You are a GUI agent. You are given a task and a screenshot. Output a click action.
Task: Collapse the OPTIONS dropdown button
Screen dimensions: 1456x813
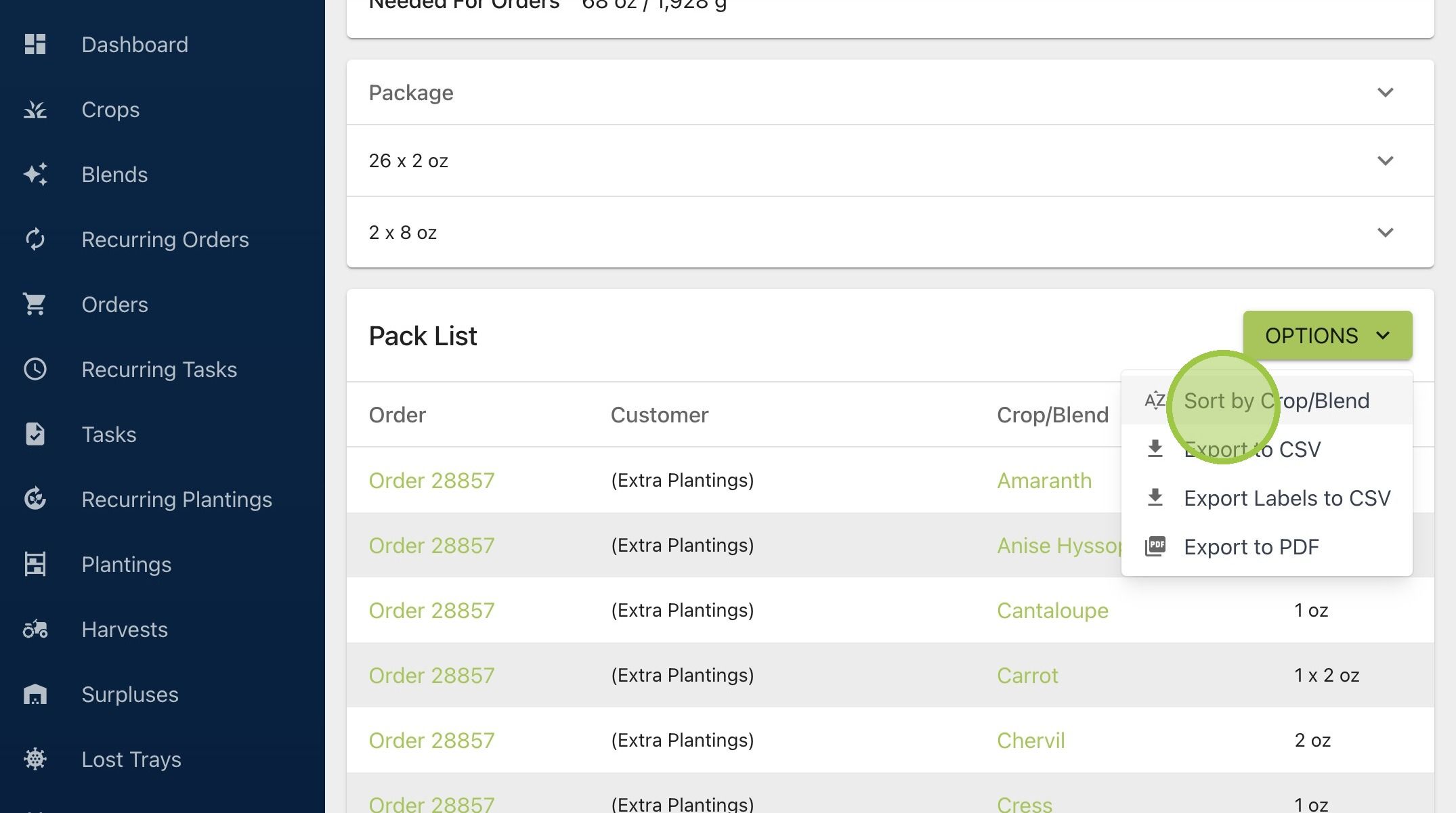(1327, 336)
